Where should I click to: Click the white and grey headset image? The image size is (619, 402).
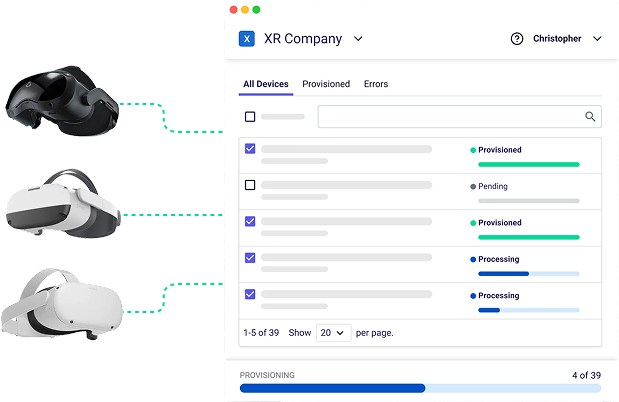click(x=63, y=204)
